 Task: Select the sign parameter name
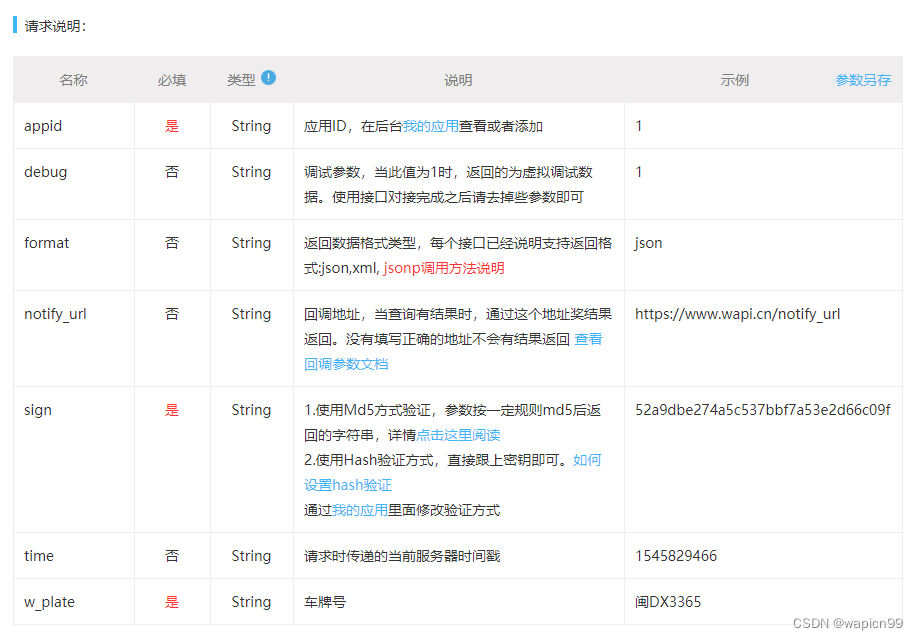37,410
